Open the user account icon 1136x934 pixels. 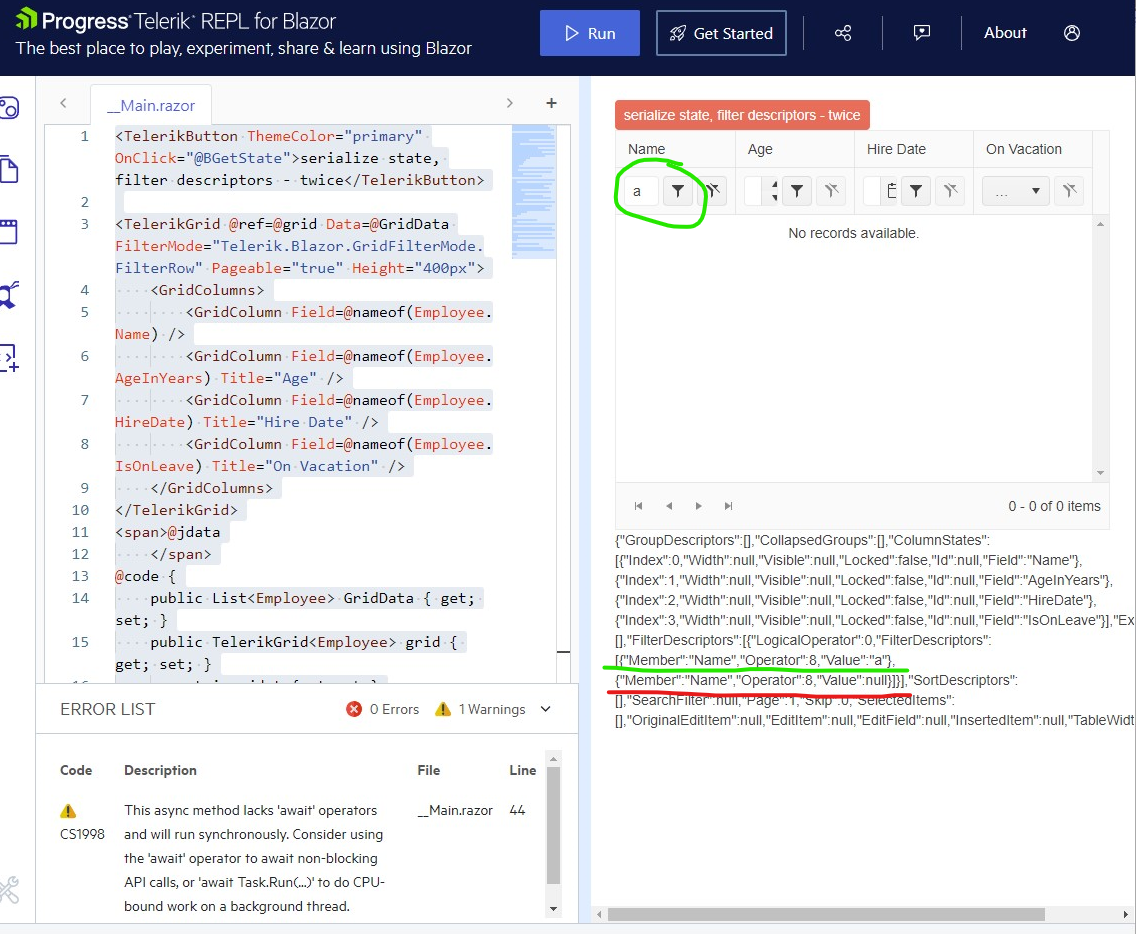(x=1072, y=33)
